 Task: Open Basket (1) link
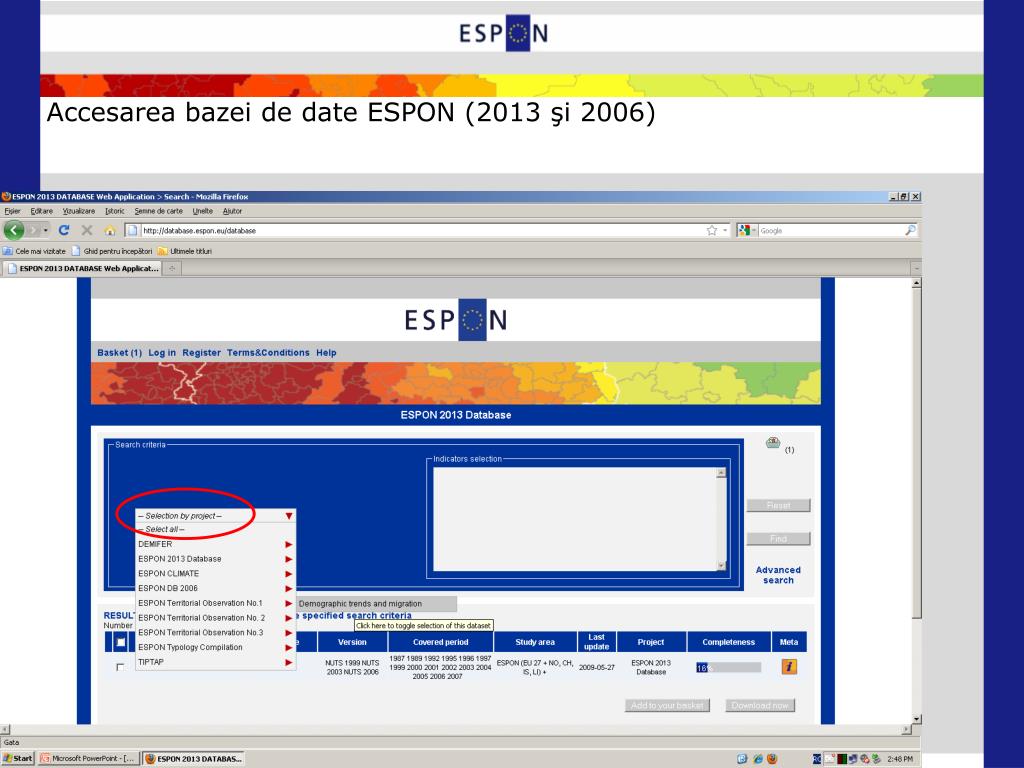click(x=120, y=353)
